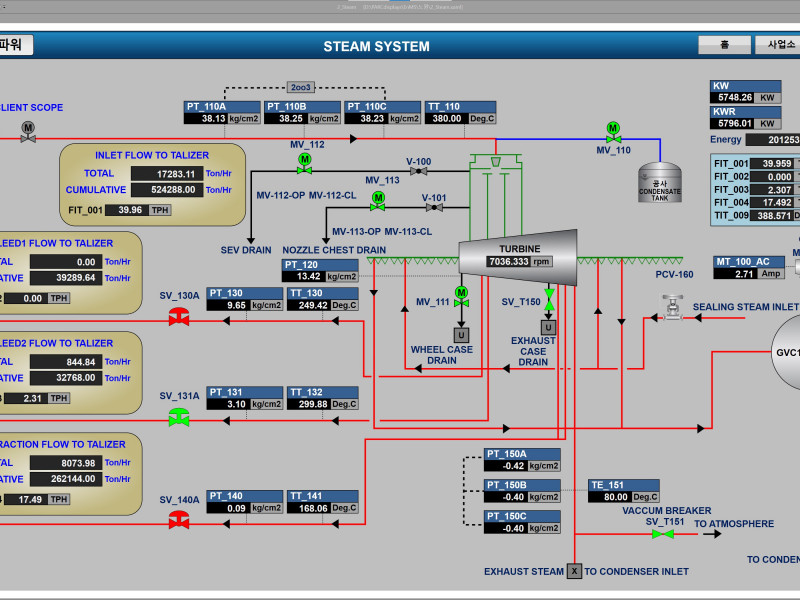Click the MT_100_AC 2.71 Amp readout
The width and height of the screenshot is (800, 600).
click(x=748, y=268)
